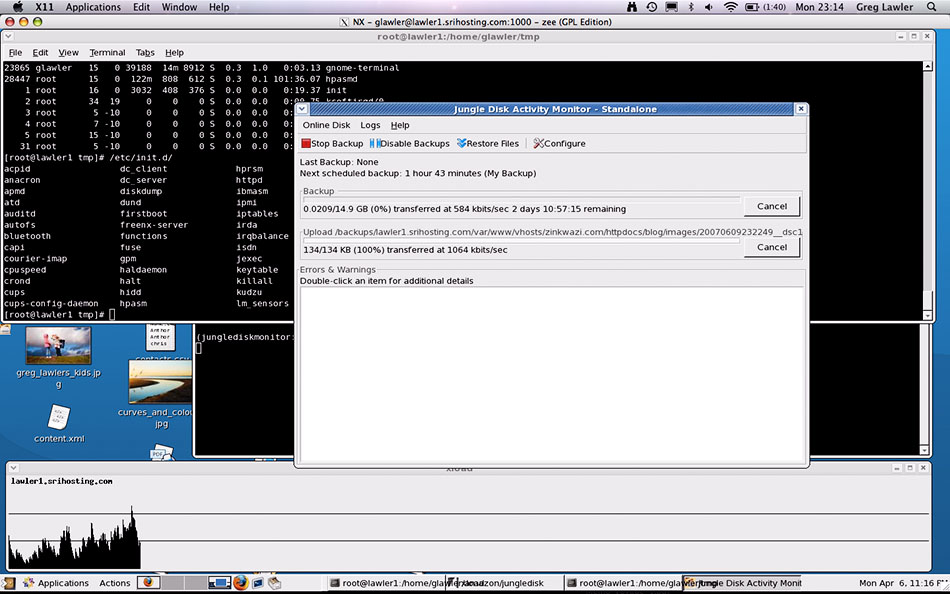
Task: Click the red stop icon beside Stop Backup
Action: [306, 144]
